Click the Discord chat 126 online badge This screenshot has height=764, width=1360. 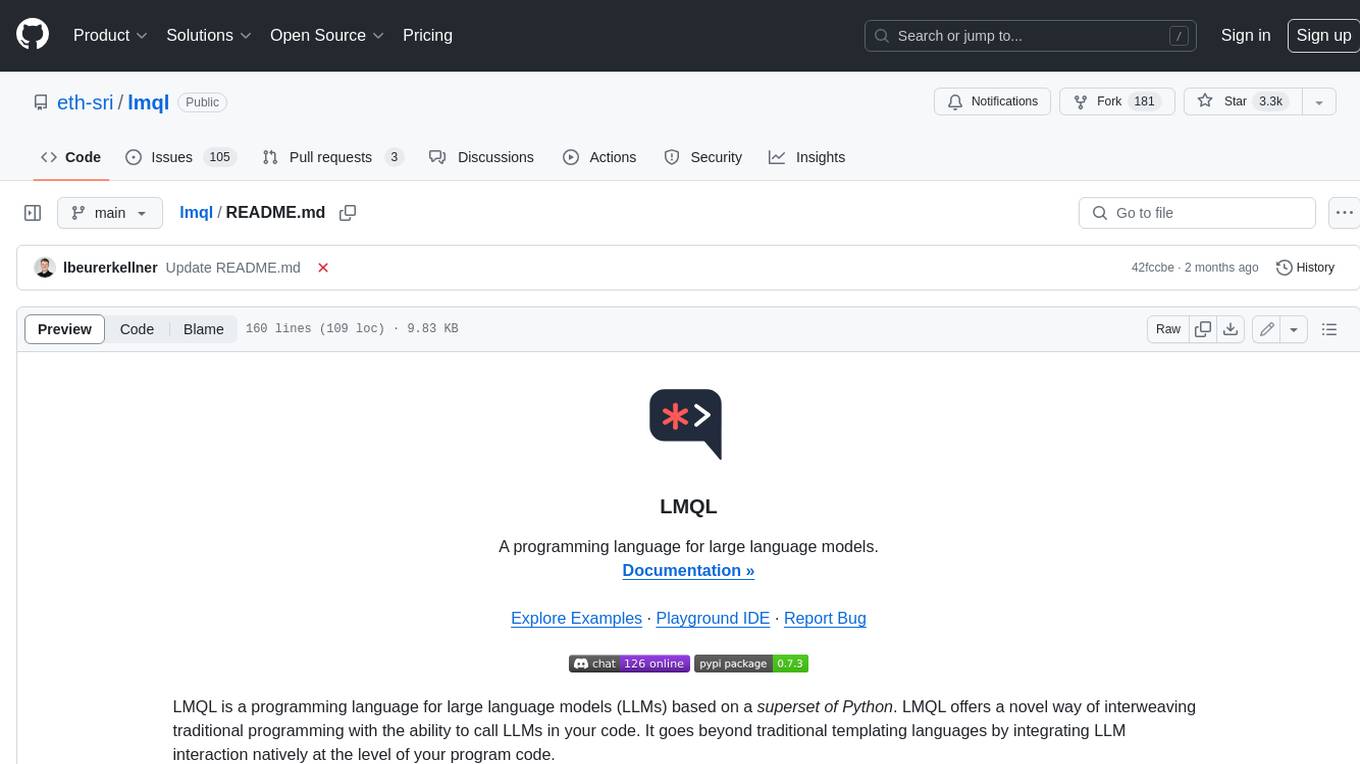[x=629, y=663]
